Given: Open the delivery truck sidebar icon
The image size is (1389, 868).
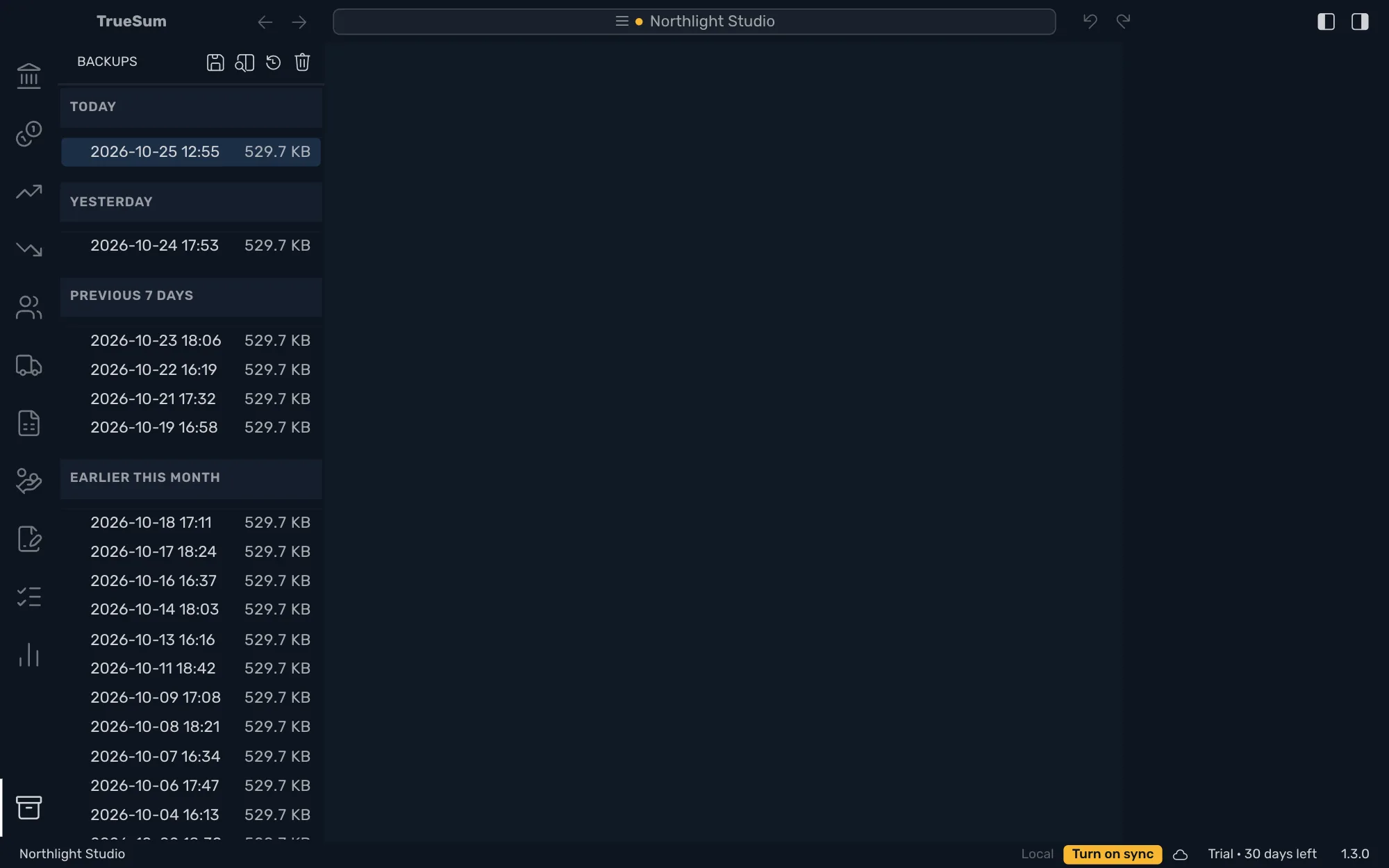Looking at the screenshot, I should tap(28, 365).
